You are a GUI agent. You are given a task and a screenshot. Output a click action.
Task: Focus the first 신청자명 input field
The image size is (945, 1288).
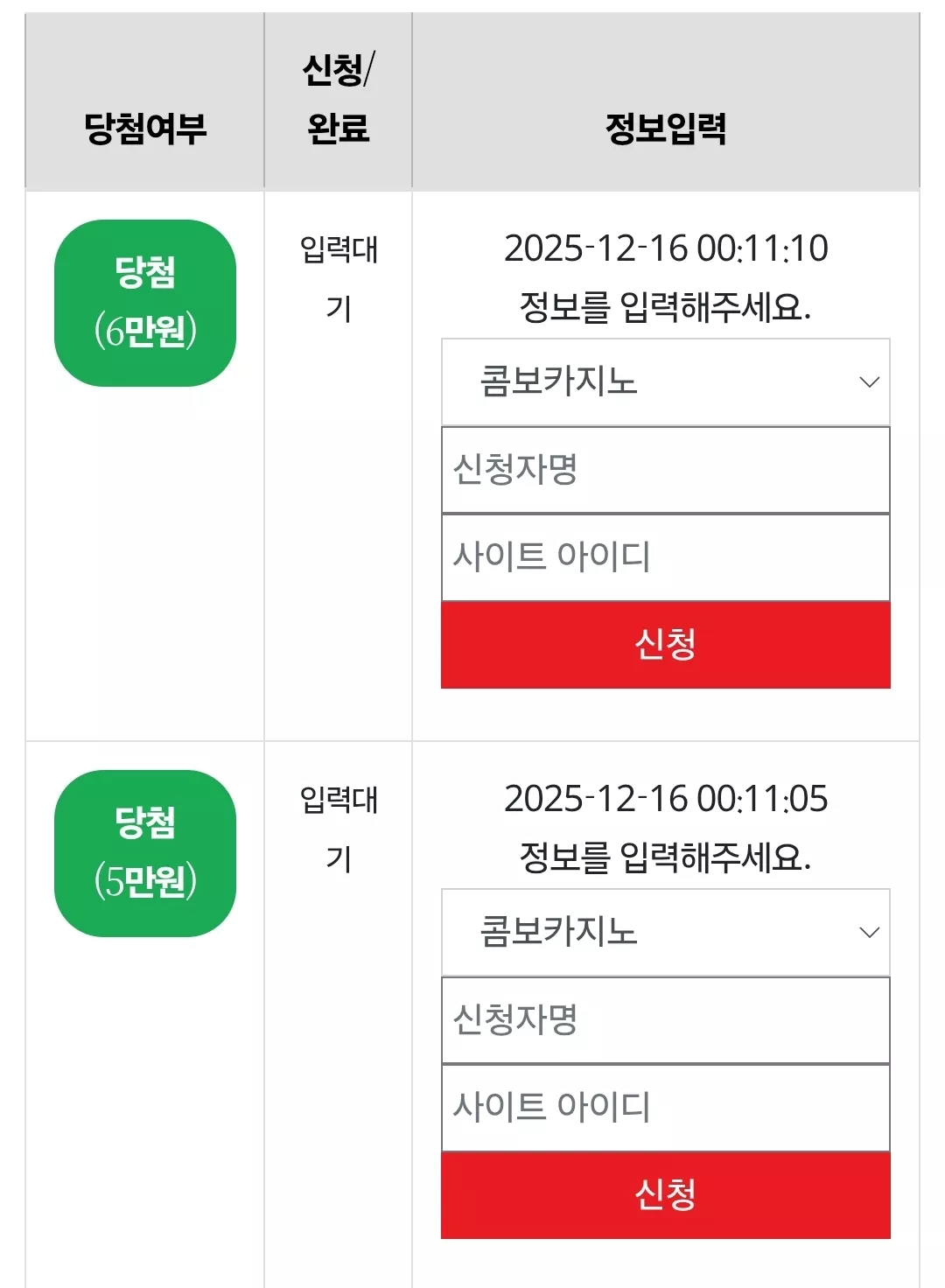[x=665, y=470]
